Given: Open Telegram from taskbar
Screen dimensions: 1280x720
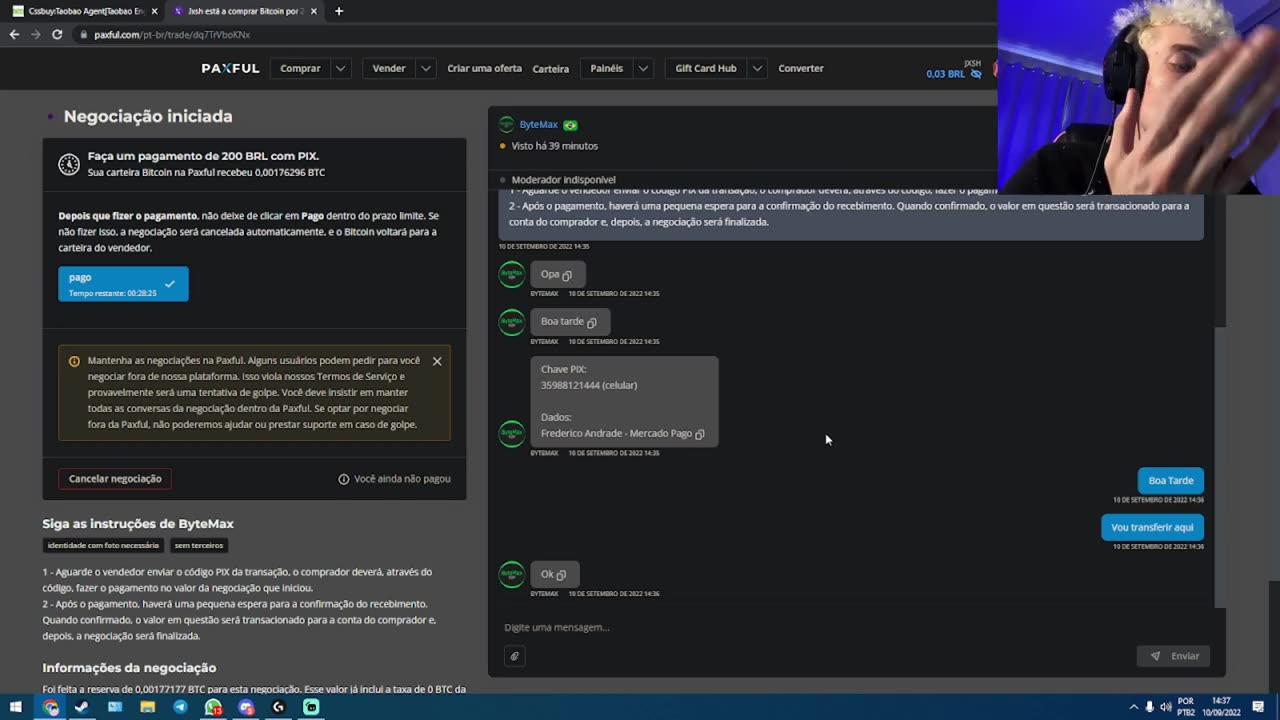Looking at the screenshot, I should coord(180,707).
